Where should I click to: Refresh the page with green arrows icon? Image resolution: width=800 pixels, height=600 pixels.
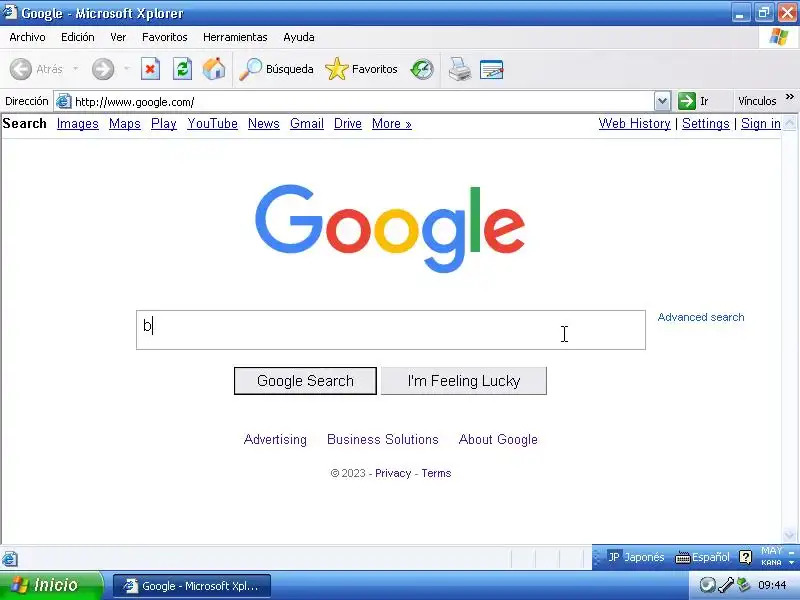coord(182,69)
